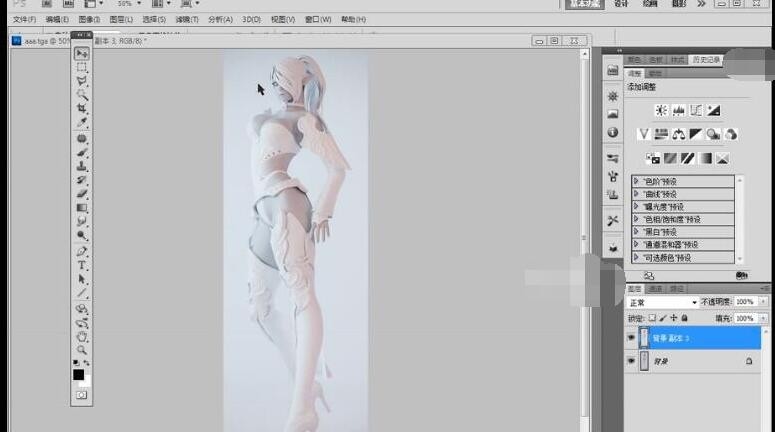Open the 选择(S) menu

pyautogui.click(x=154, y=19)
